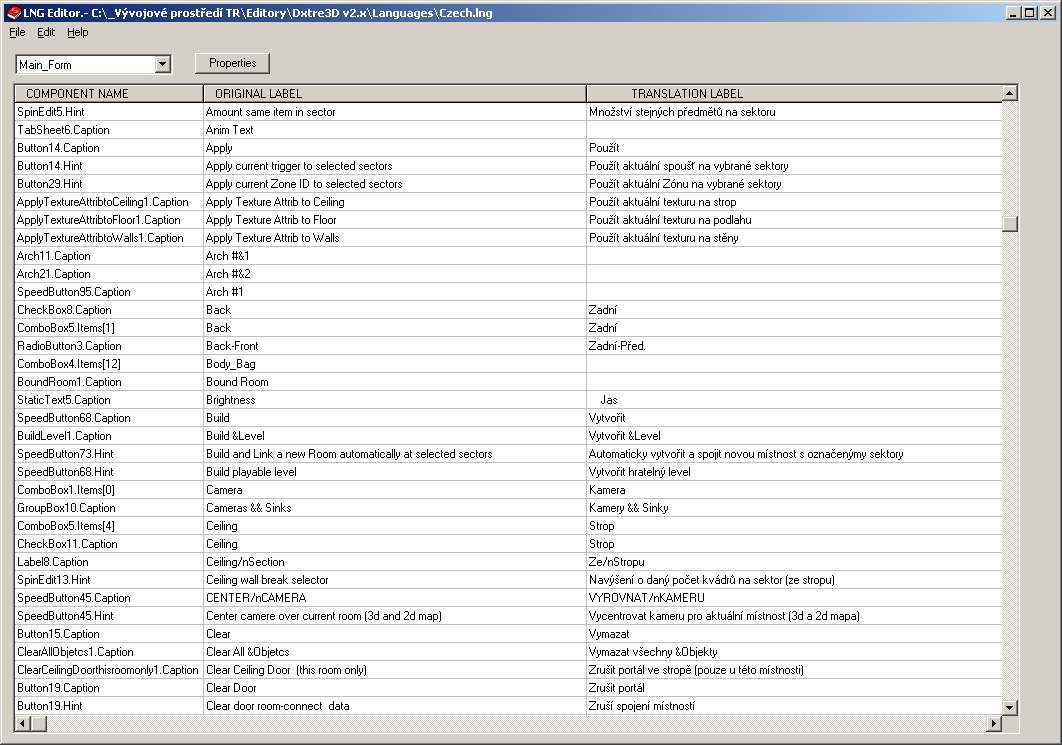The height and width of the screenshot is (745, 1062).
Task: Click translation 'Použít aktuální texturu na strop'
Action: (794, 202)
